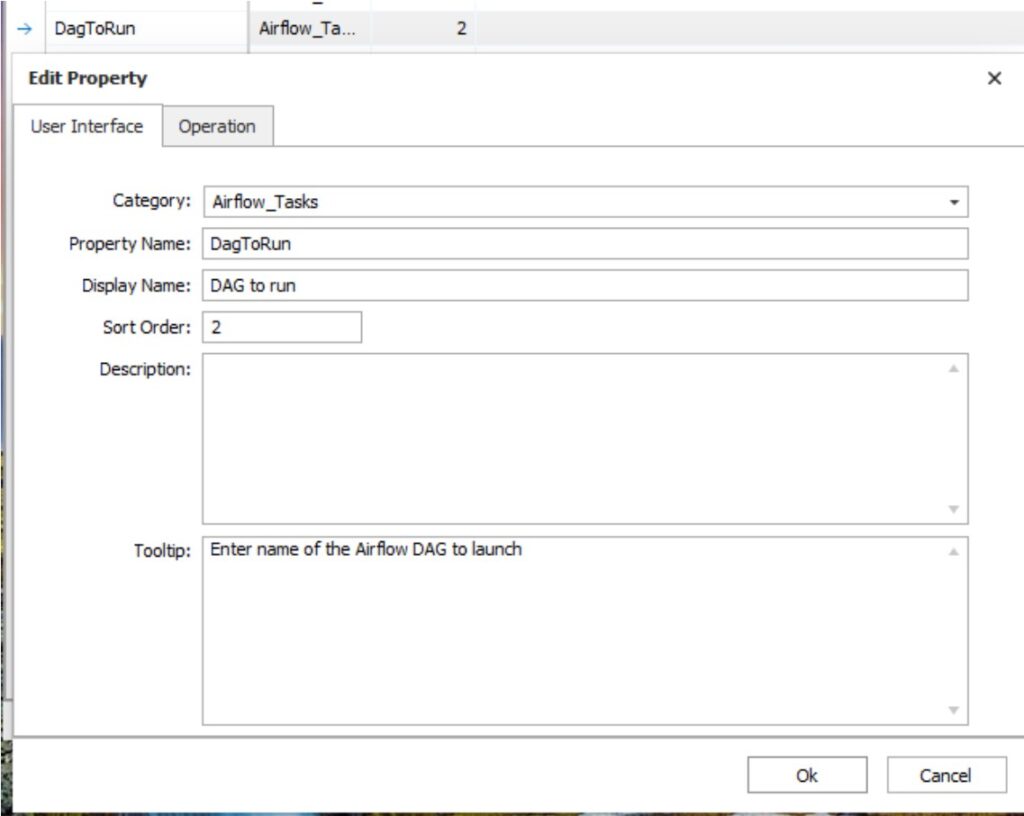Viewport: 1024px width, 816px height.
Task: Click the Tooltip scrollbar down arrow
Action: click(954, 710)
